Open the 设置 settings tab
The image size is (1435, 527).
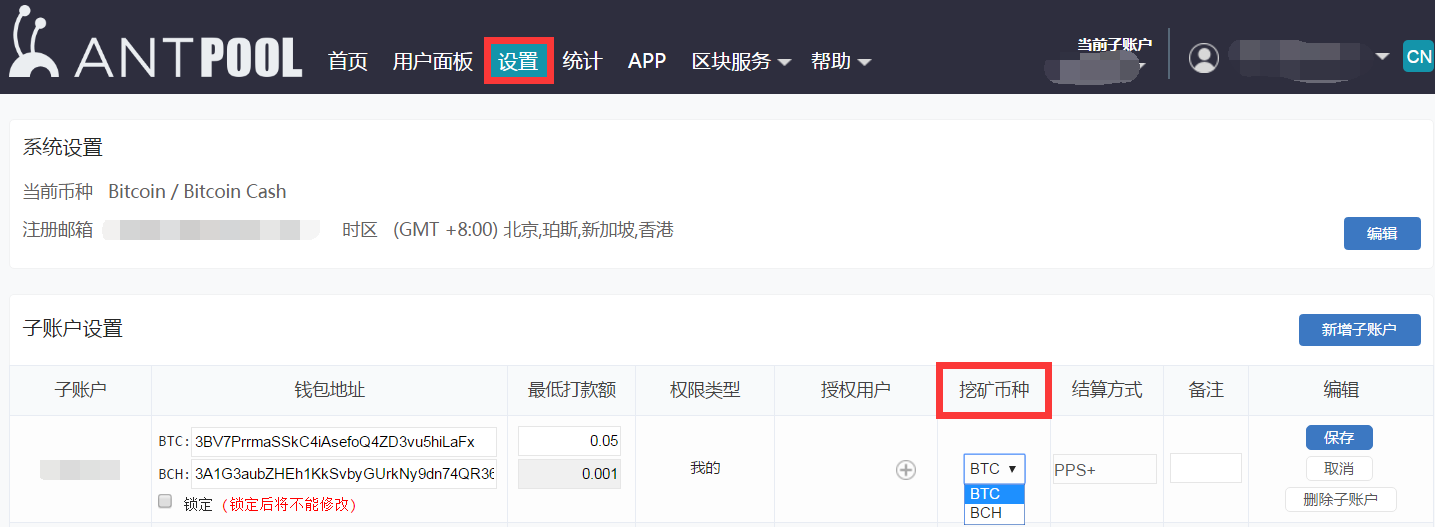click(x=518, y=62)
